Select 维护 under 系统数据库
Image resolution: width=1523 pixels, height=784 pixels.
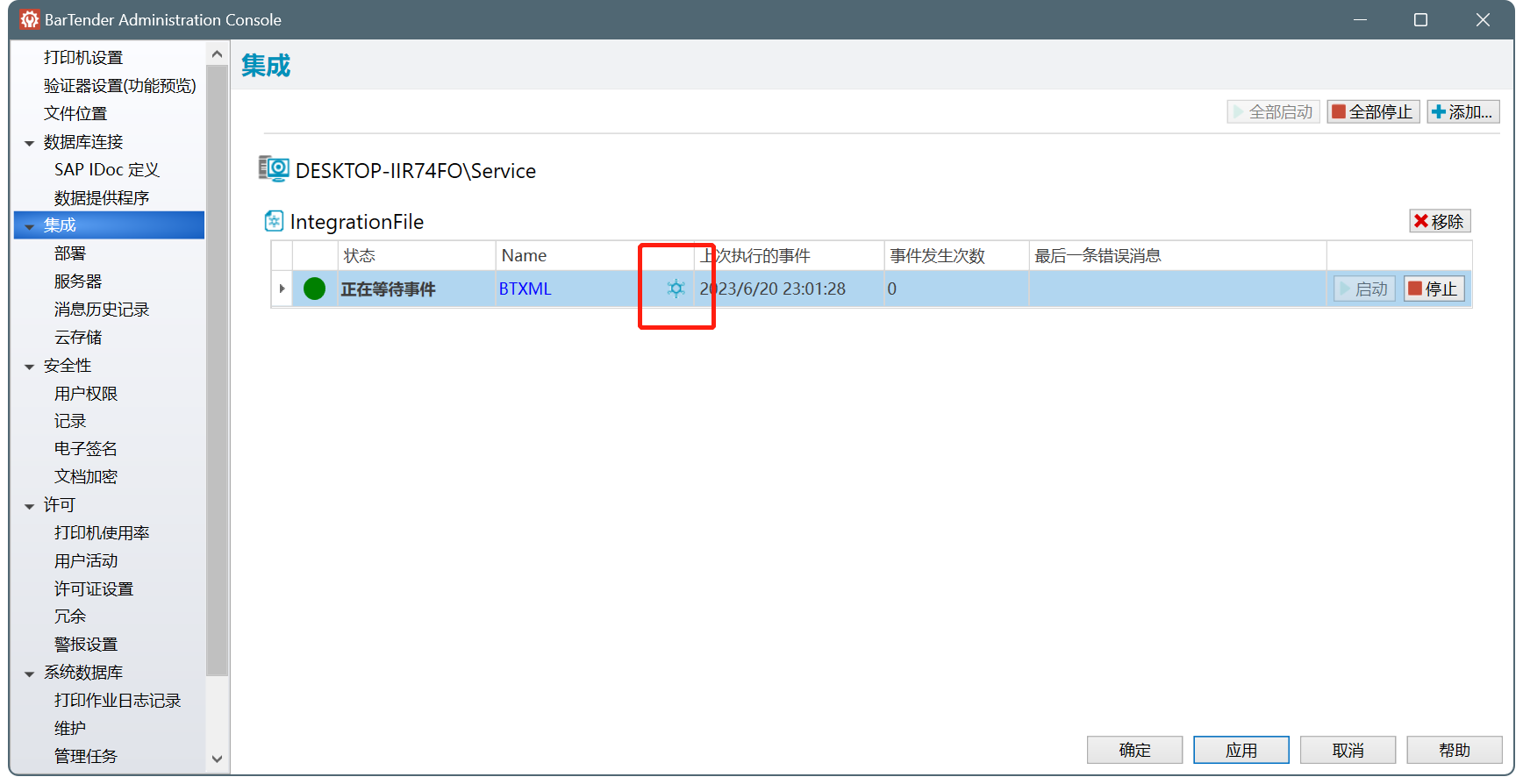tap(70, 728)
